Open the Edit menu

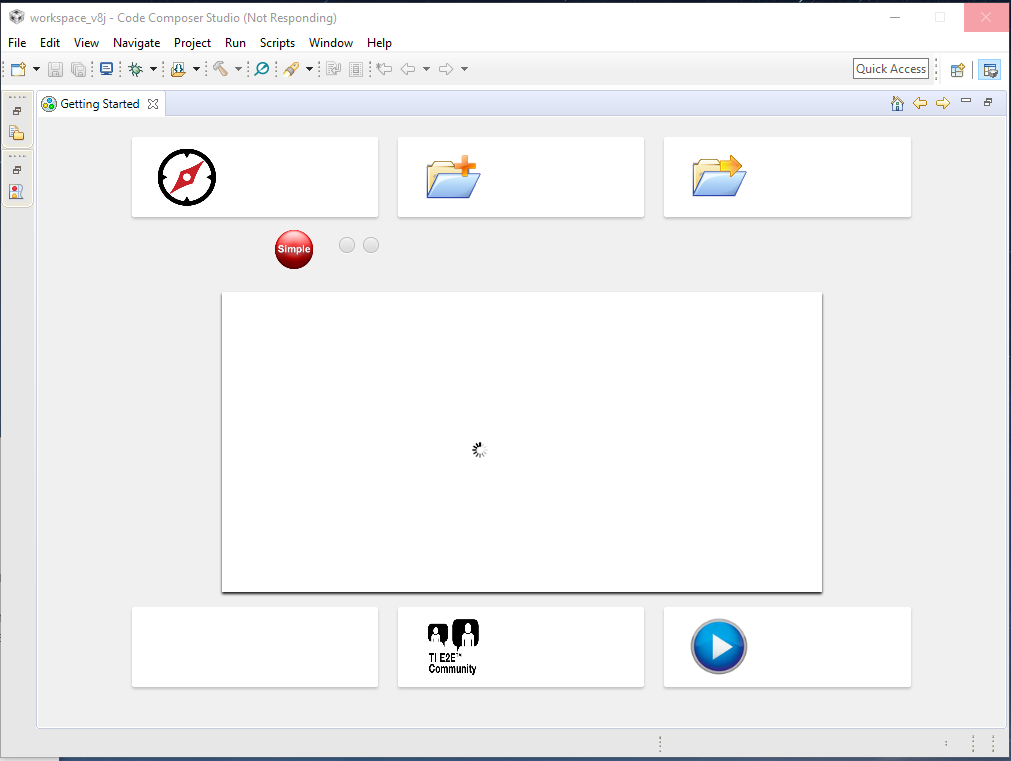50,43
